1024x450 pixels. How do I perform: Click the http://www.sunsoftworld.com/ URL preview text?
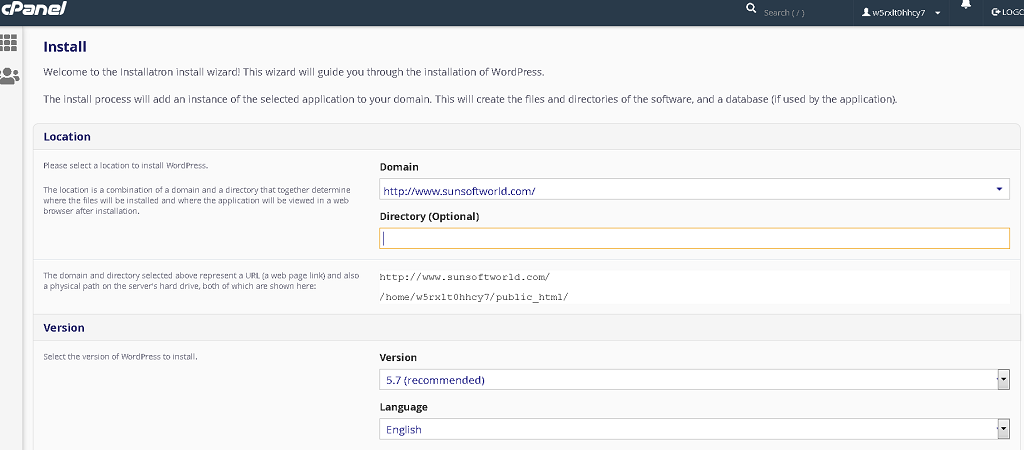pos(464,277)
